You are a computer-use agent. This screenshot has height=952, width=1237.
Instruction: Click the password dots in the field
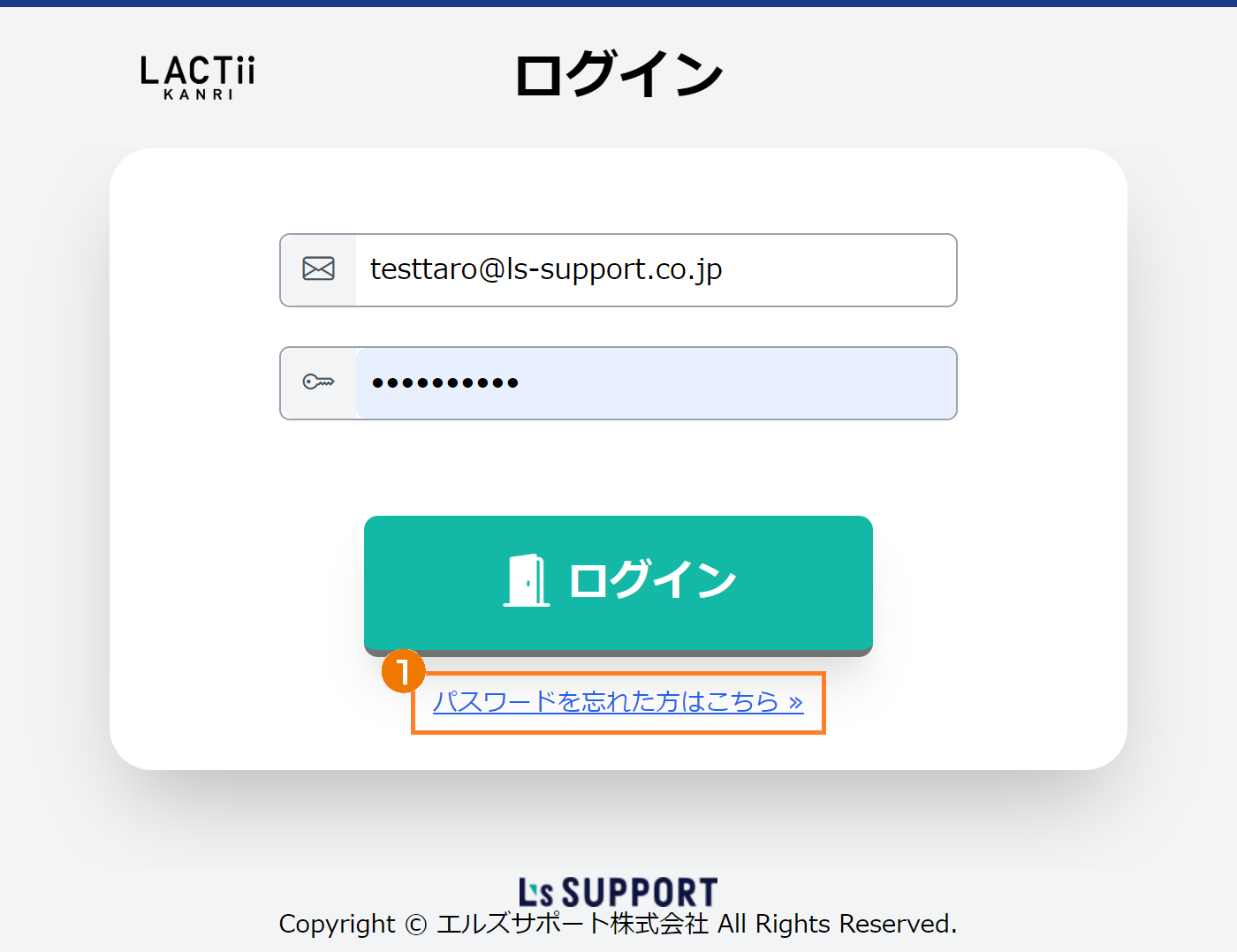tap(445, 382)
